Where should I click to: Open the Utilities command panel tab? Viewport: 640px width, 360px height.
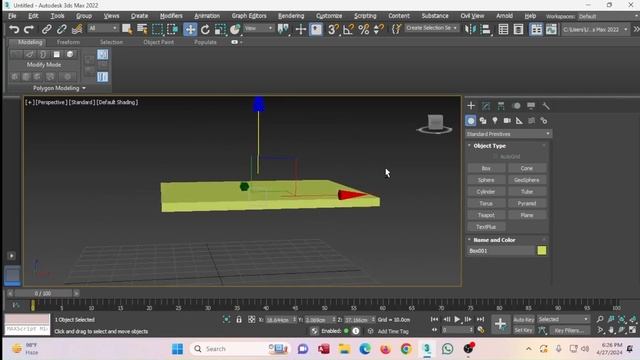(x=546, y=106)
